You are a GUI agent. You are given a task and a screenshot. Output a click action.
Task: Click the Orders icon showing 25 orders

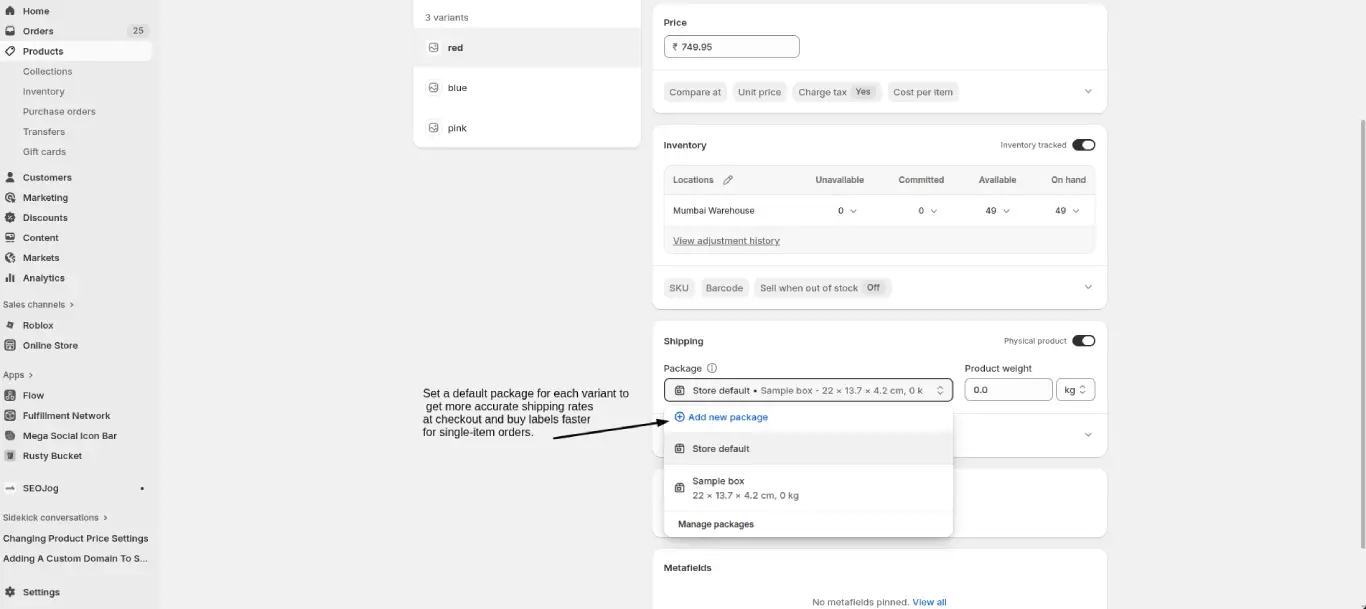(12, 31)
